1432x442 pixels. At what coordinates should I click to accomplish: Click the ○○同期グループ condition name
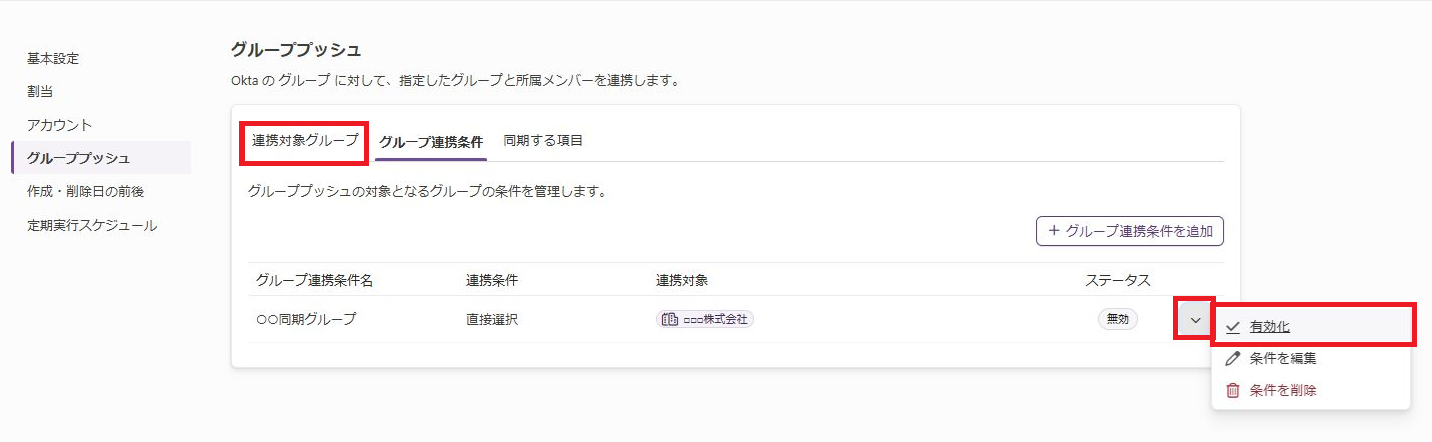point(306,320)
